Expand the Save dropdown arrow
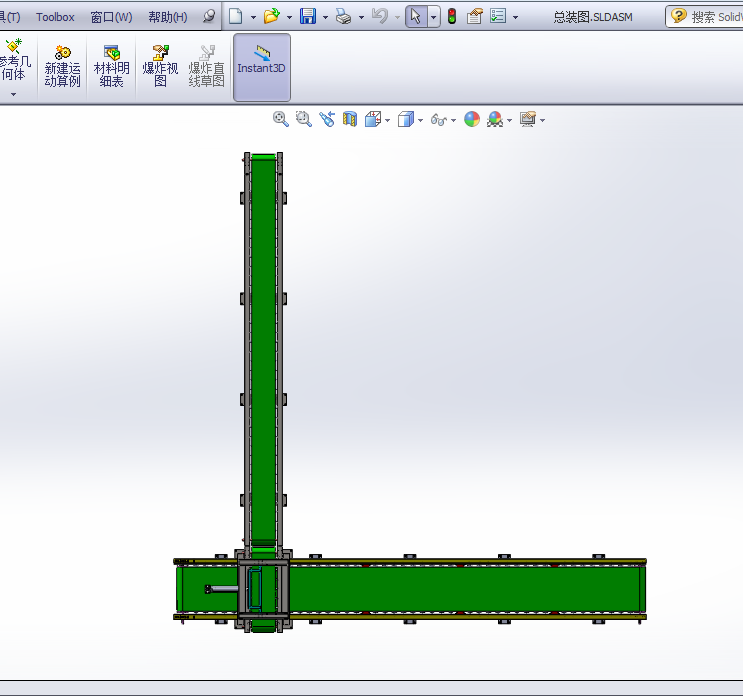This screenshot has height=696, width=743. [x=325, y=18]
